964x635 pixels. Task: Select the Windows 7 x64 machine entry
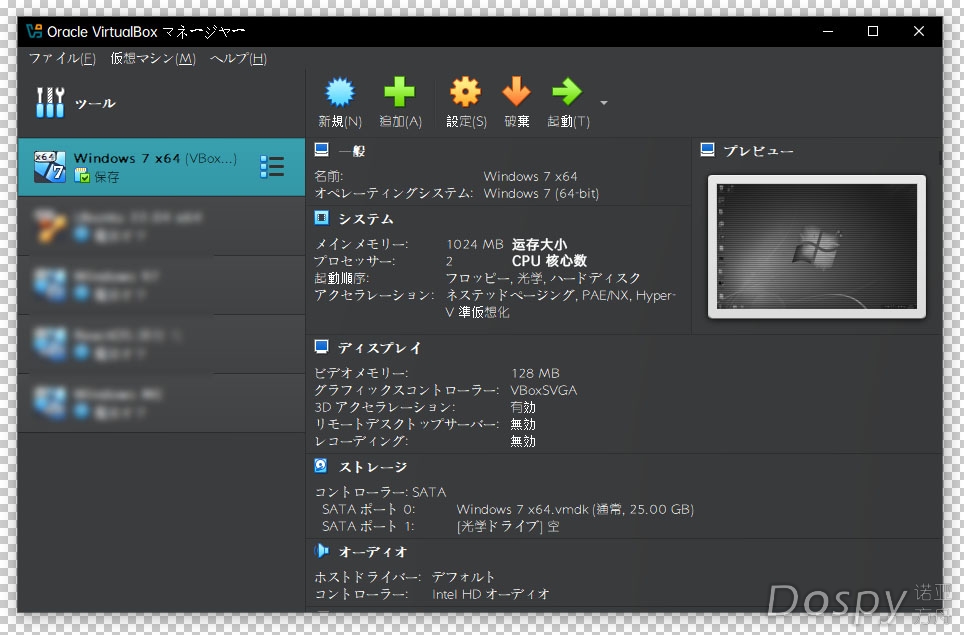[x=162, y=167]
